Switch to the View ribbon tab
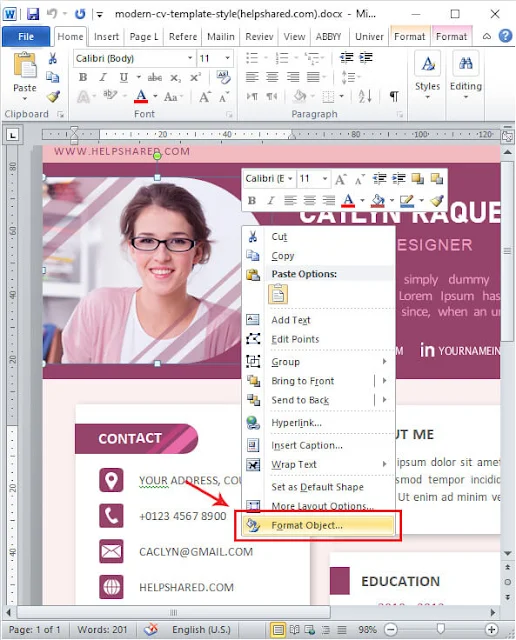516x640 pixels. [x=294, y=37]
